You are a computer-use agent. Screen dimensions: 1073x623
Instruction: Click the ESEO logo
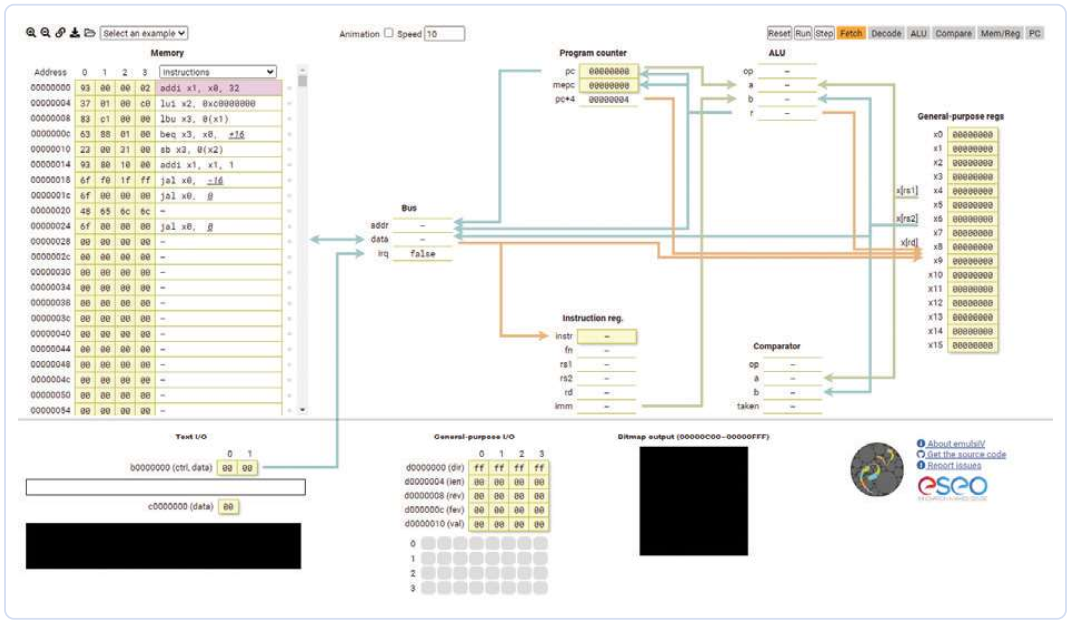click(x=952, y=487)
